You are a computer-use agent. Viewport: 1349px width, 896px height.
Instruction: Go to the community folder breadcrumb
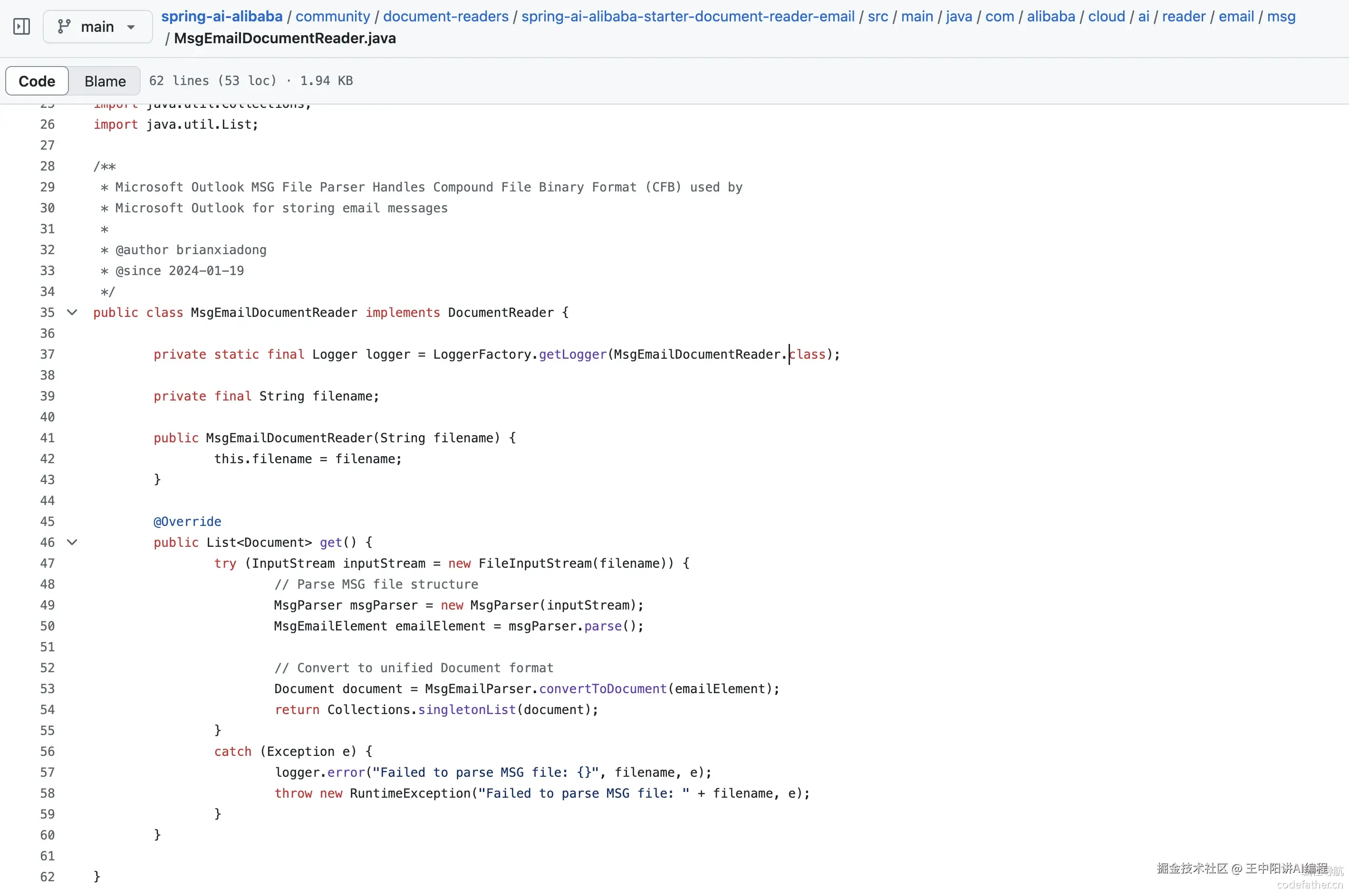pos(333,16)
